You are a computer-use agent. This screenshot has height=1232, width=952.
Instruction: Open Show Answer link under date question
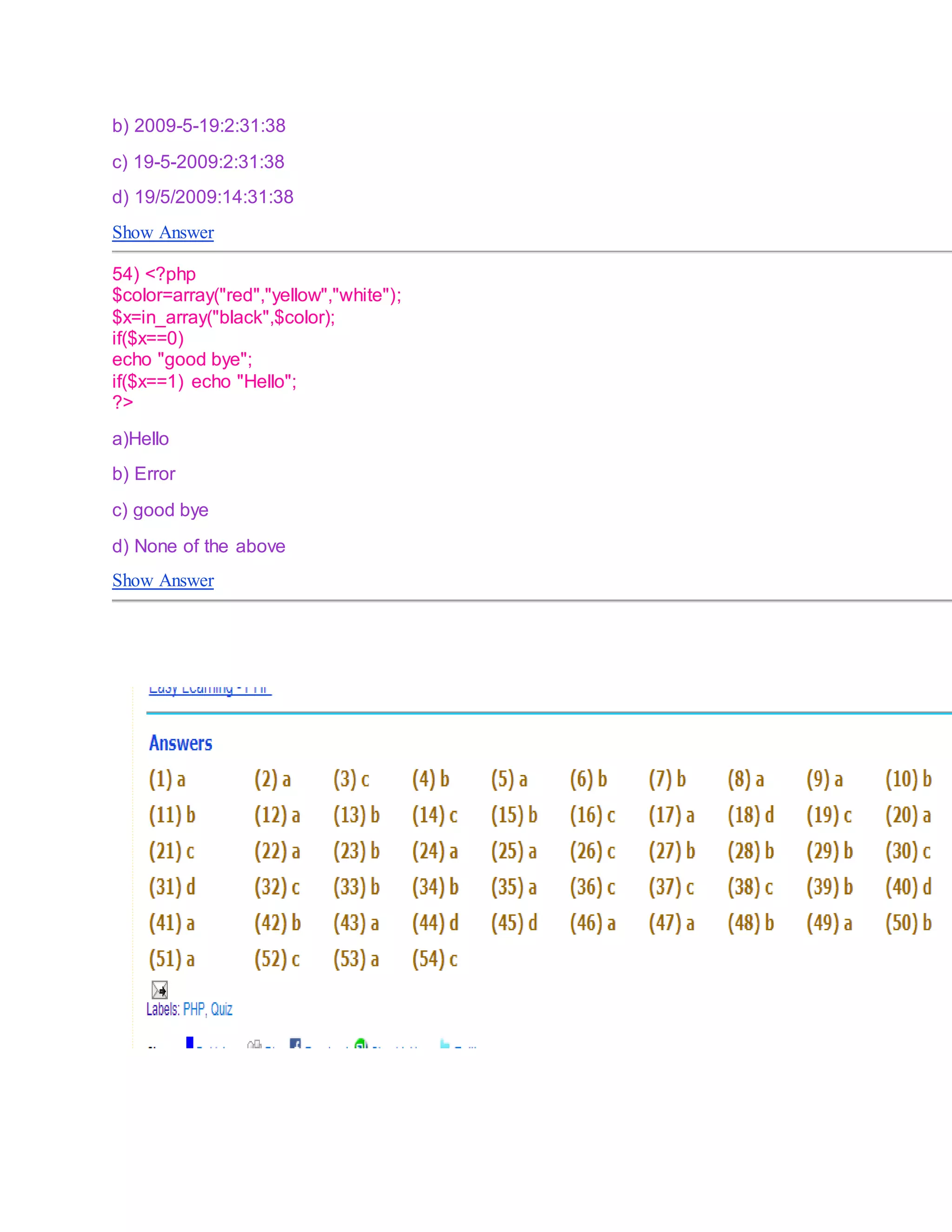pos(163,232)
